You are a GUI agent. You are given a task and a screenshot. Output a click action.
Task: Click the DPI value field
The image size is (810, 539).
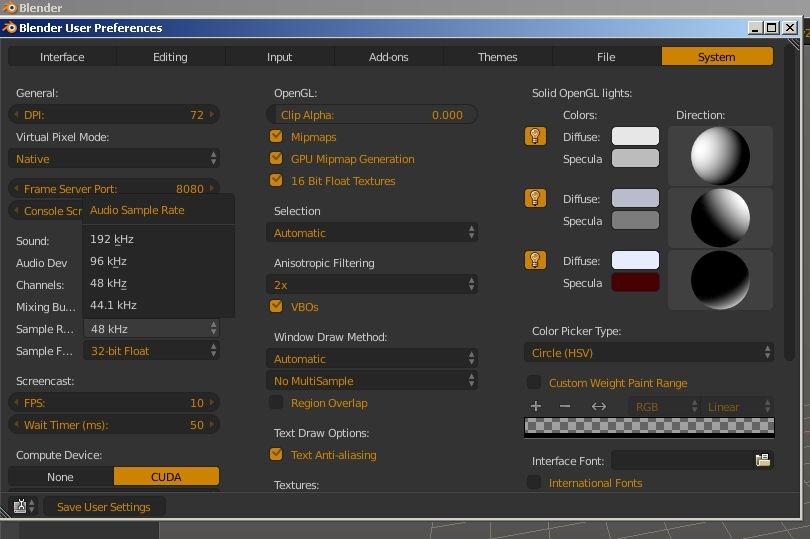pos(113,115)
